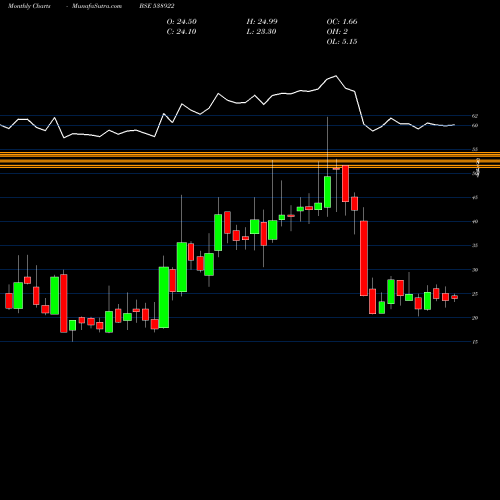Select the low value "L: 23.30"
The height and width of the screenshot is (500, 500).
pos(261,32)
